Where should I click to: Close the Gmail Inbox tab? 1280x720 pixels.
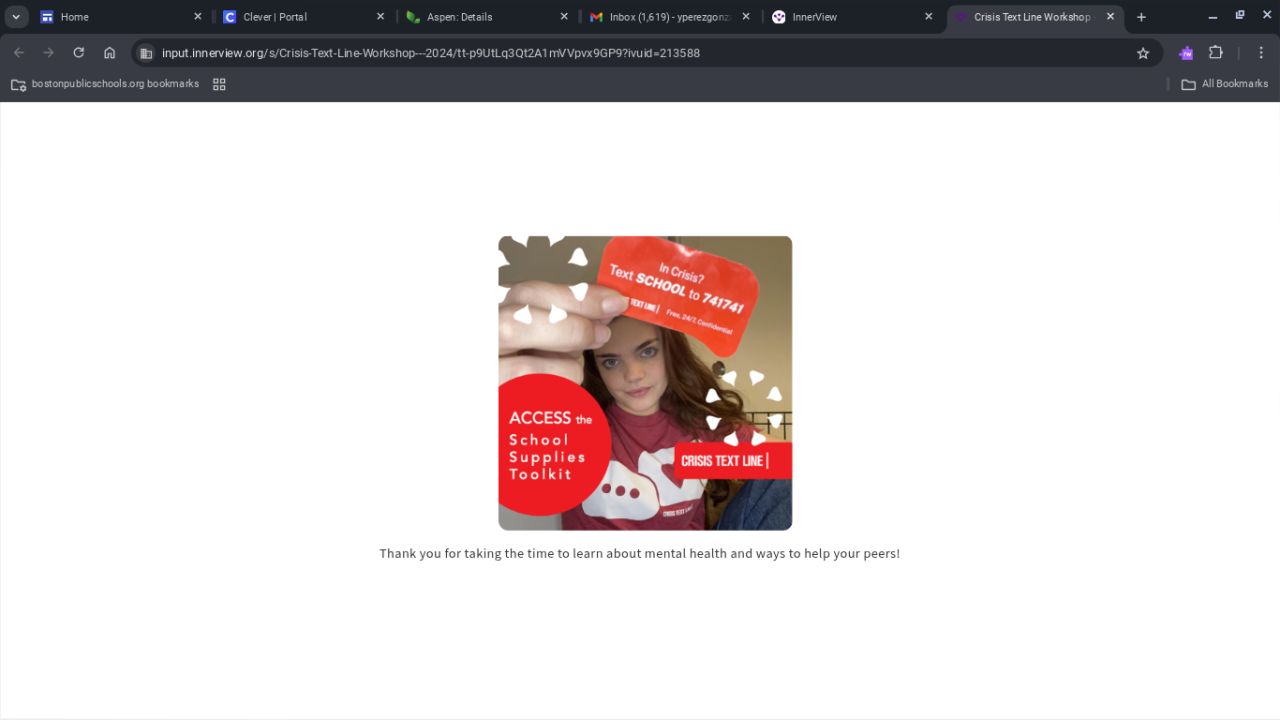click(x=746, y=17)
